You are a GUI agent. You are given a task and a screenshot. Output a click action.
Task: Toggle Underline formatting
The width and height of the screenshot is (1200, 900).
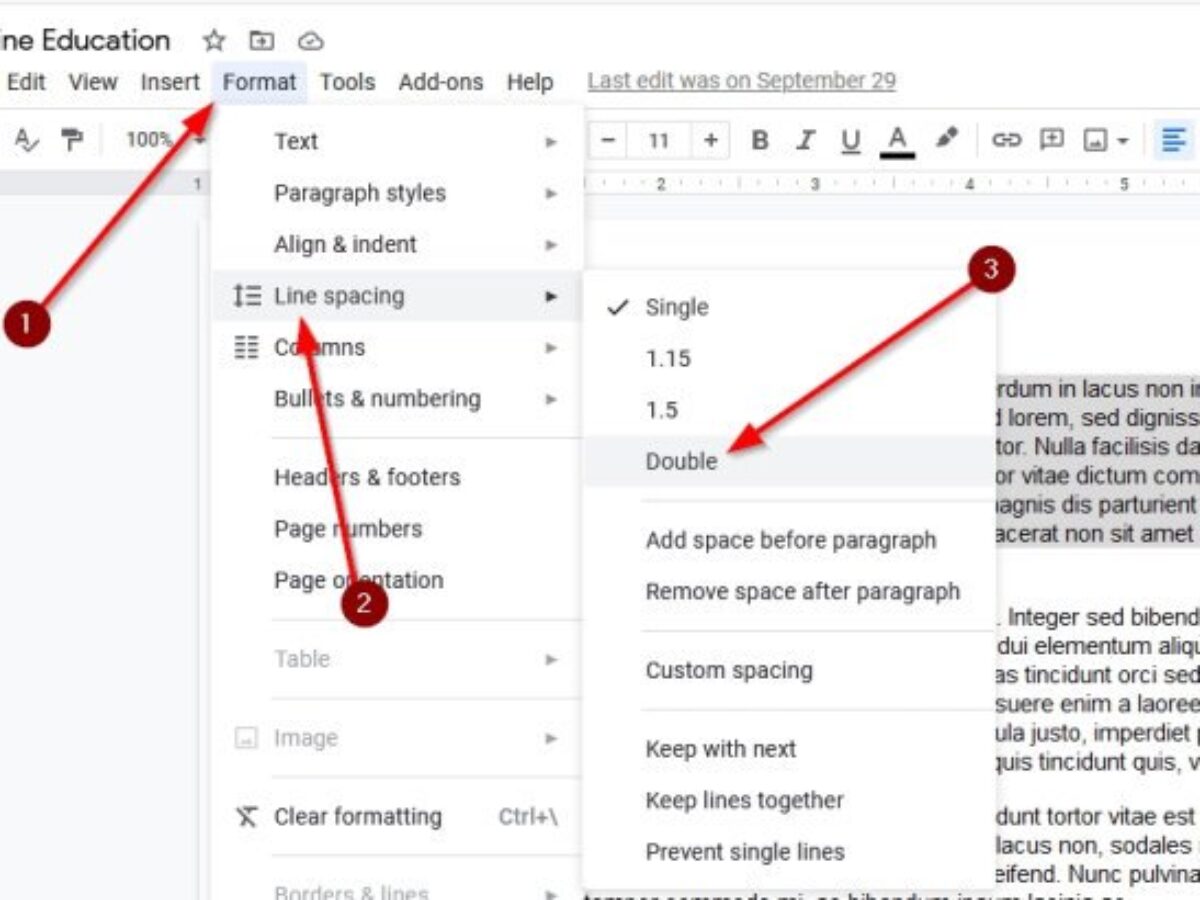click(851, 141)
